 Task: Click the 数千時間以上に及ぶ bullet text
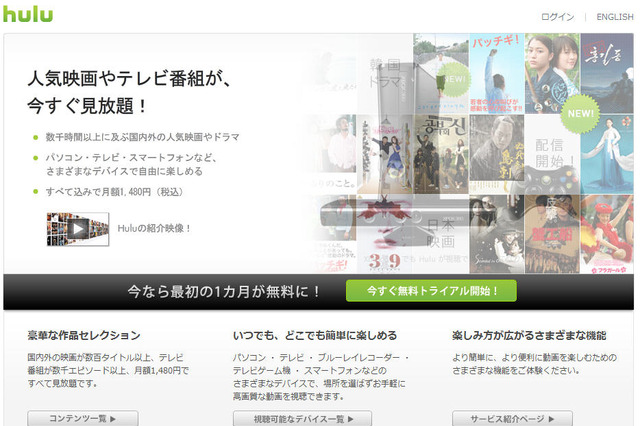(x=142, y=137)
